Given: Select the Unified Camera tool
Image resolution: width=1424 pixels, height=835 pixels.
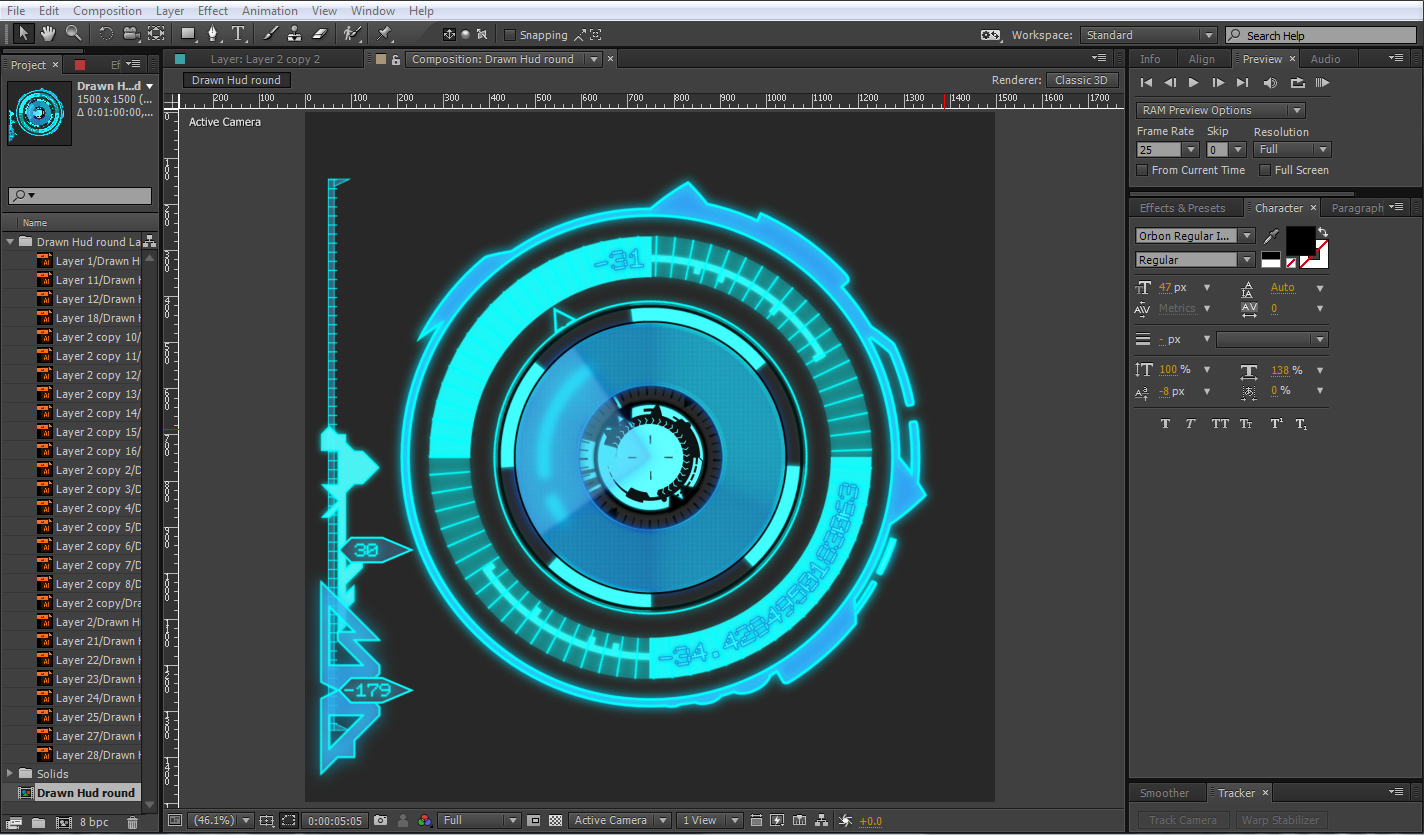Looking at the screenshot, I should pos(131,33).
